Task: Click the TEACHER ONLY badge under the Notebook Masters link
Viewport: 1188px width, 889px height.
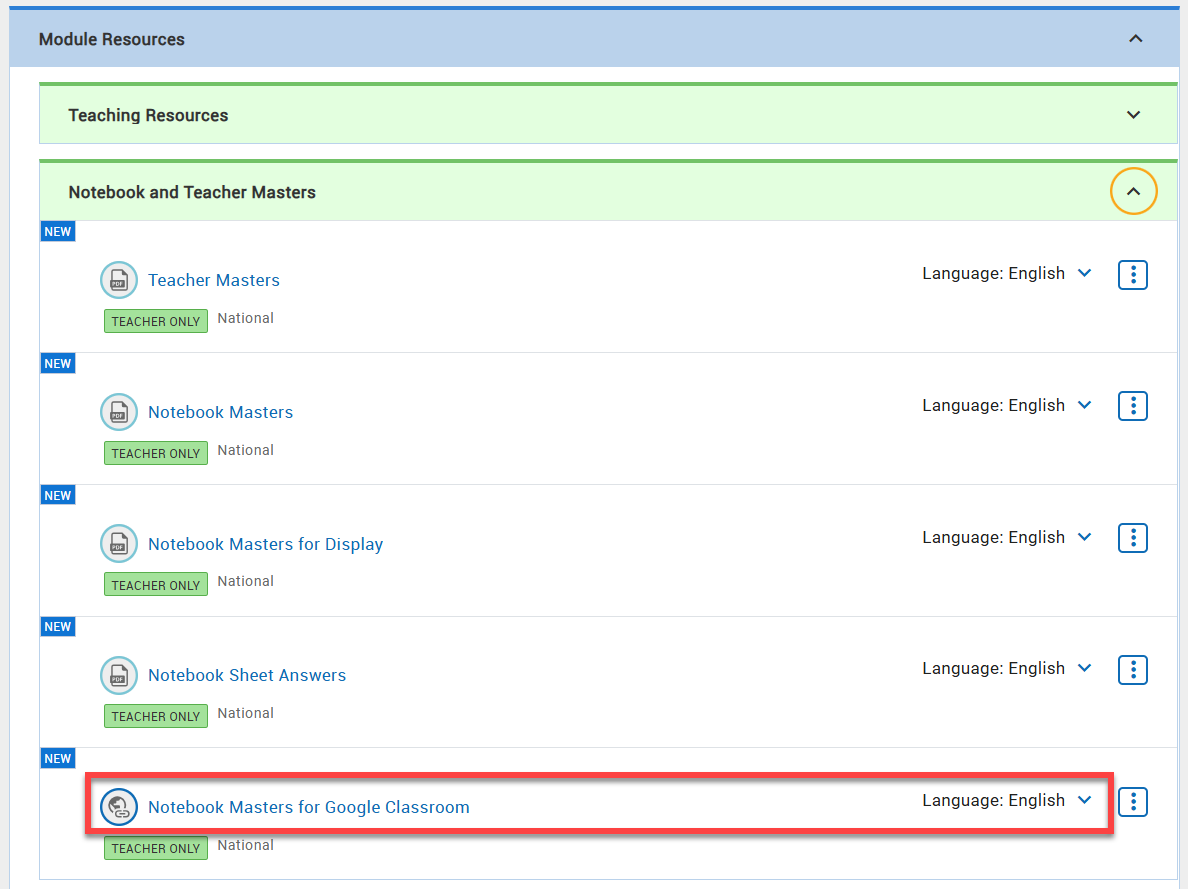Action: tap(155, 453)
